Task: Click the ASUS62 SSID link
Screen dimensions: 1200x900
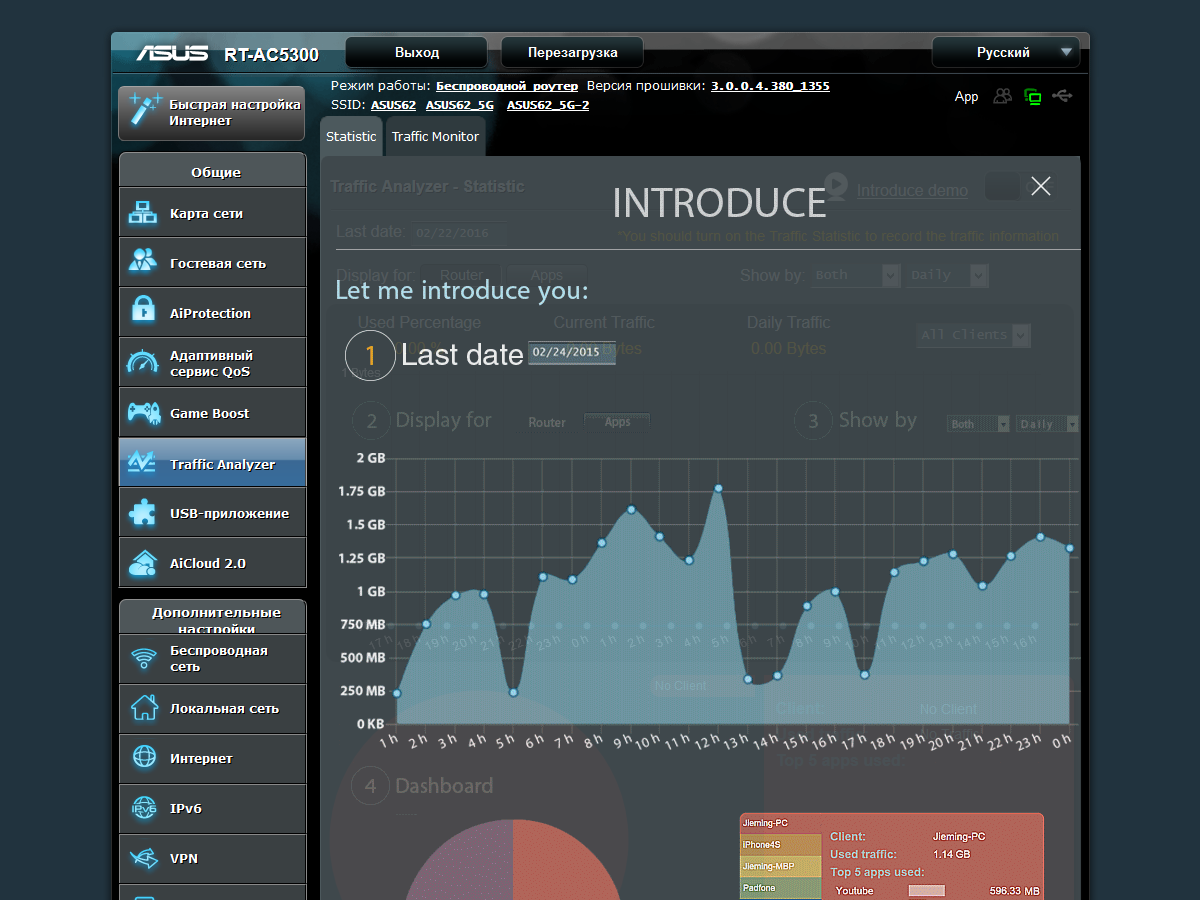Action: pos(393,105)
